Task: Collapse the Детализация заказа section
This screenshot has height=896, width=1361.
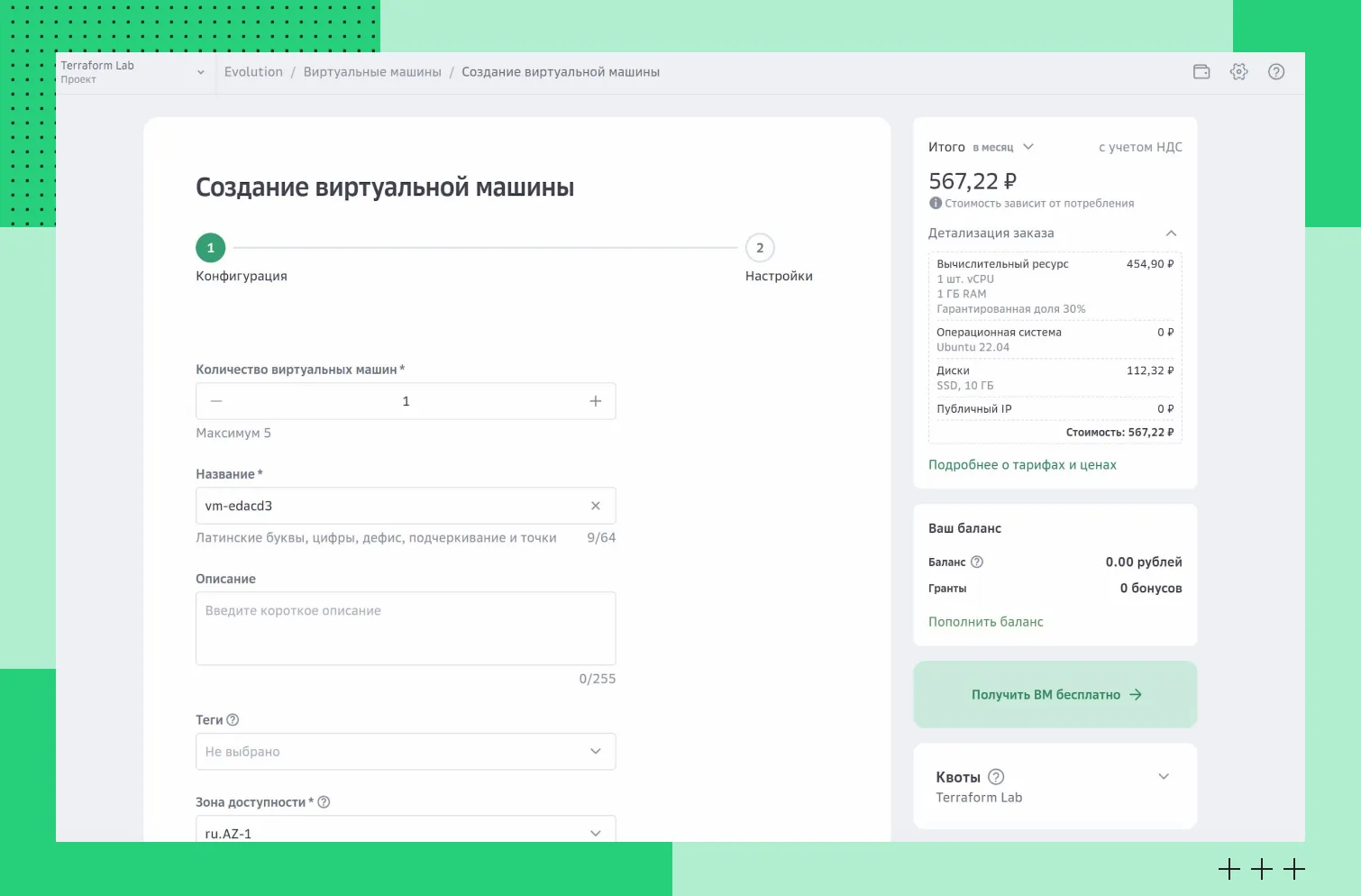Action: (x=1171, y=233)
